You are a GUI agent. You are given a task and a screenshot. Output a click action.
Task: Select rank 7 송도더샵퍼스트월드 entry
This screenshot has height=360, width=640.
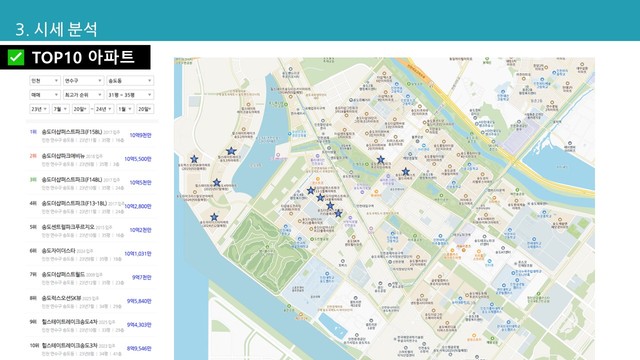pos(92,278)
